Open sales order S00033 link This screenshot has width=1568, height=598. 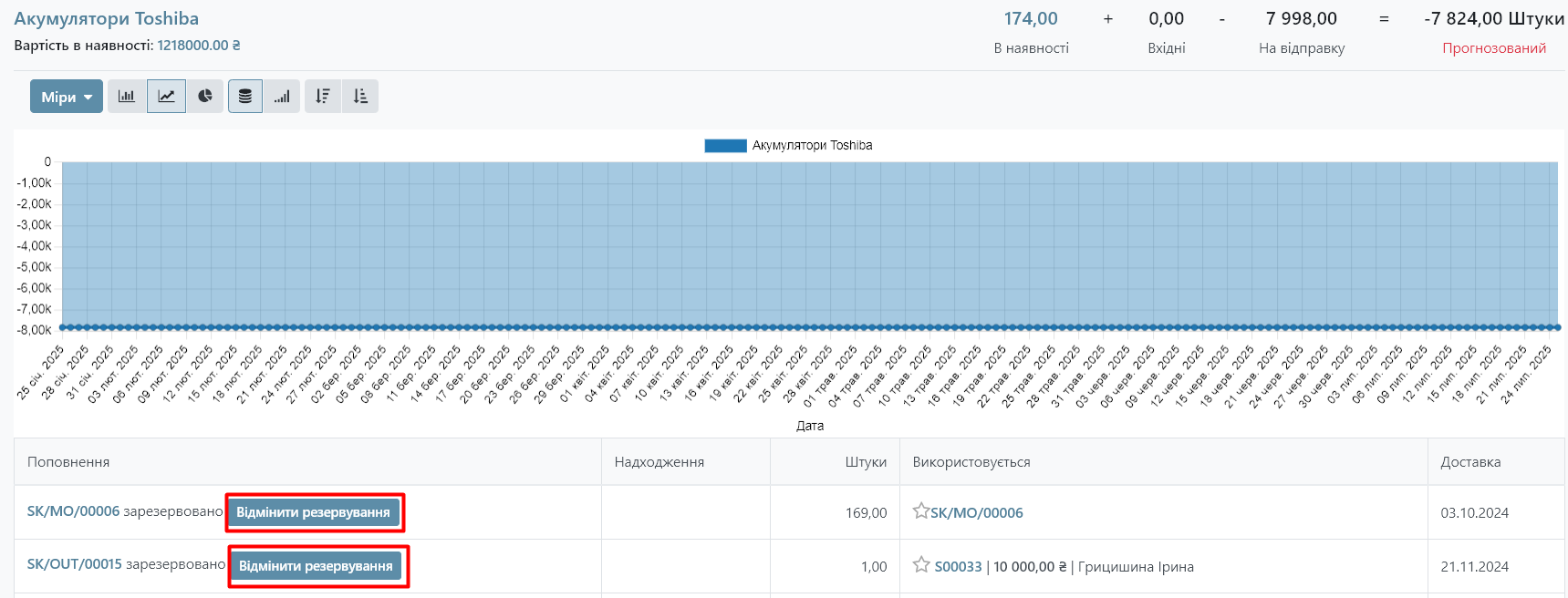(x=958, y=567)
